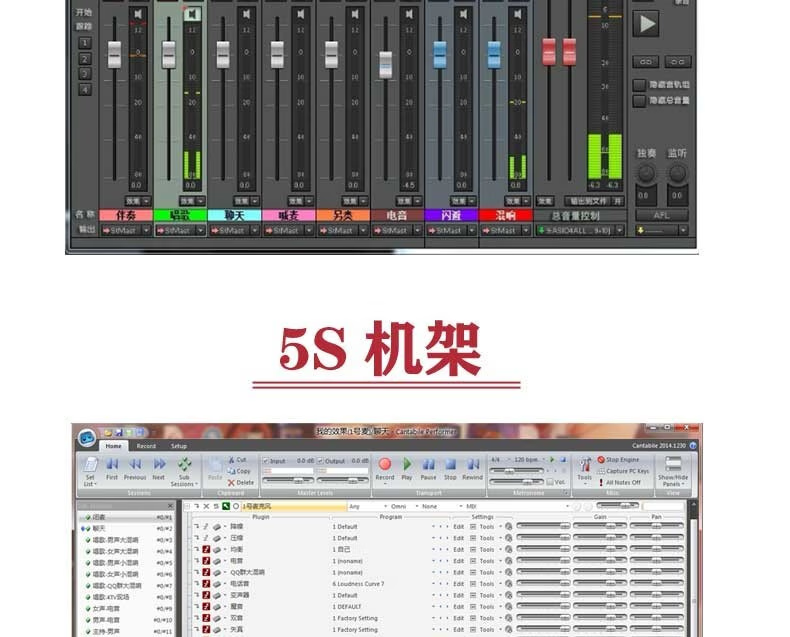Toggle bypass for the 降噪 plugin
The width and height of the screenshot is (790, 637).
(207, 525)
